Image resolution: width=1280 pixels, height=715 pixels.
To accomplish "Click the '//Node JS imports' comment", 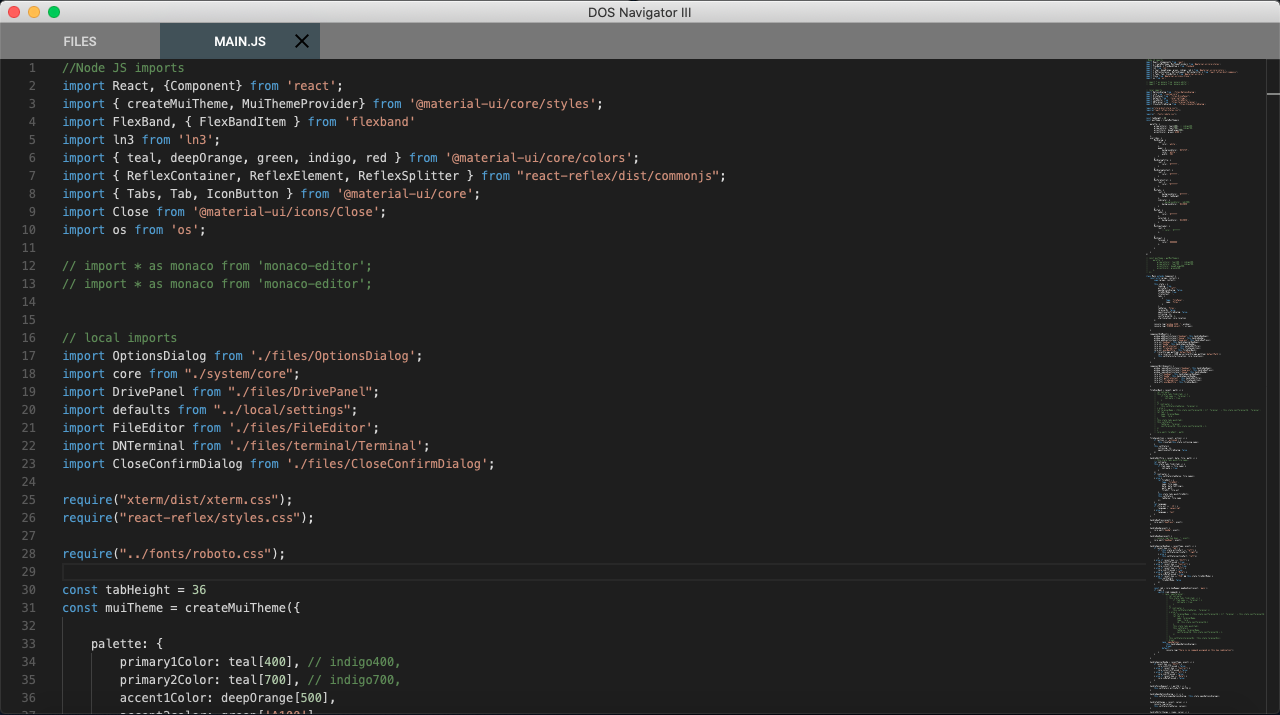I will tap(123, 68).
